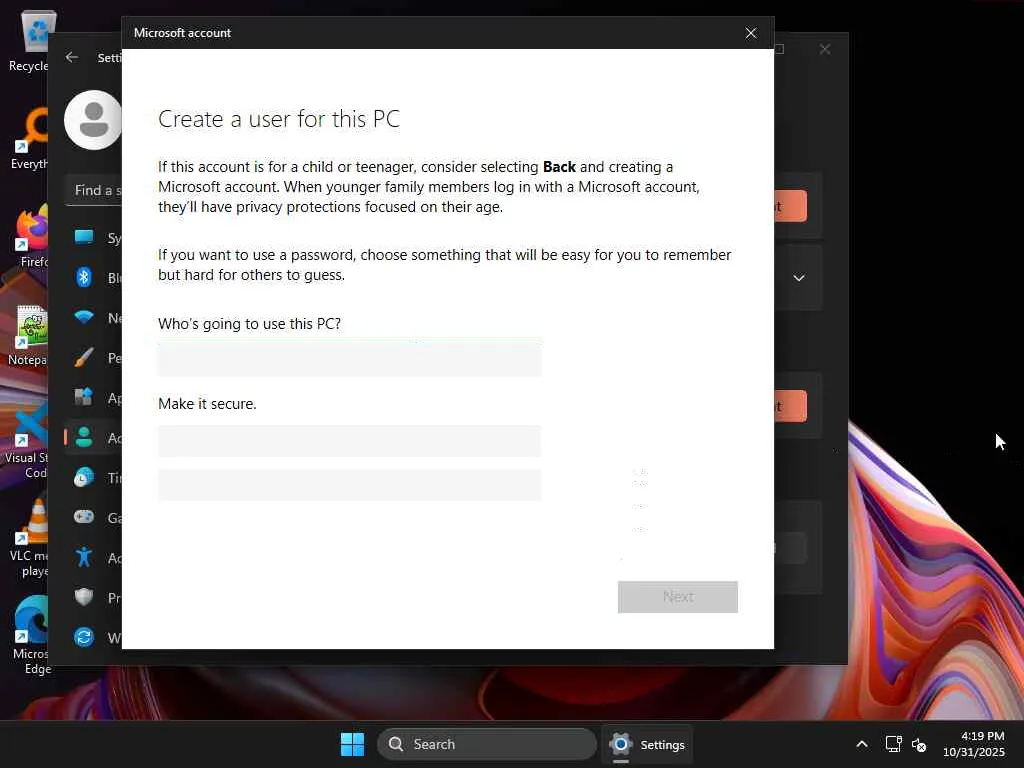Click the second password field at the bottom of Make it secure
Image resolution: width=1024 pixels, height=768 pixels.
(x=349, y=485)
